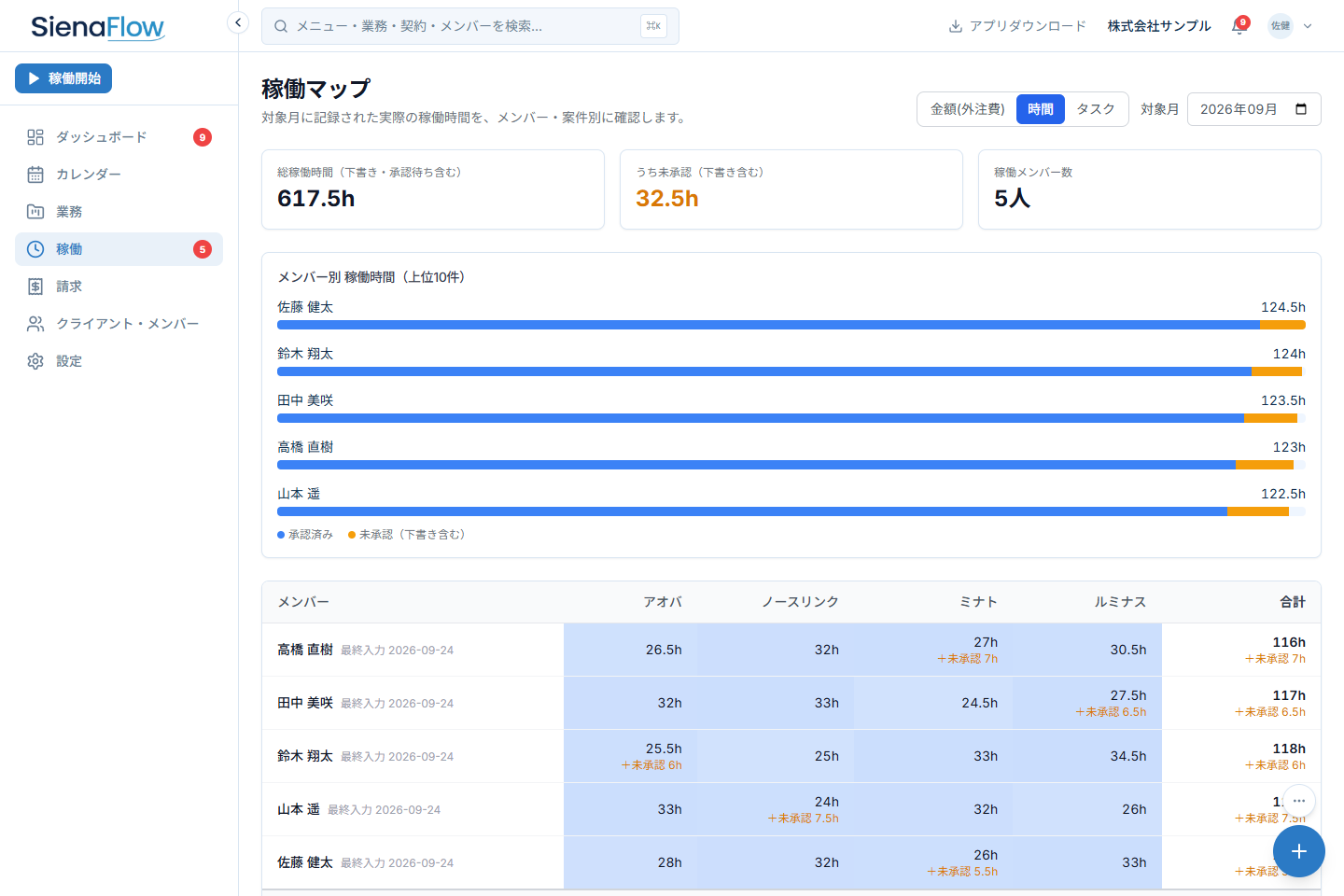Click the calendar icon in sidebar
The height and width of the screenshot is (896, 1344).
[x=35, y=175]
